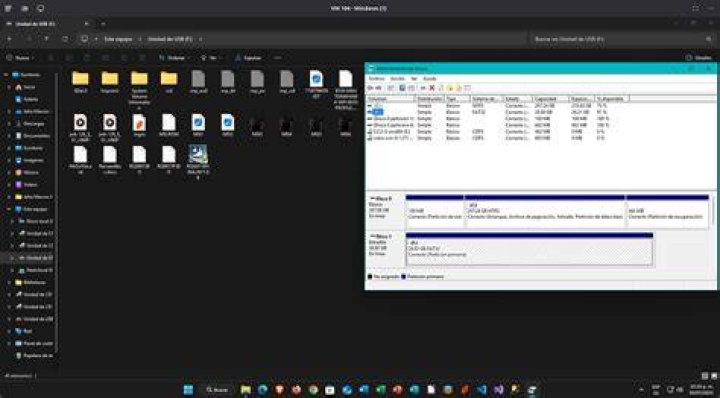This screenshot has height=398, width=720.
Task: Expand chevron after Este equipo in breadcrumb
Action: [140, 39]
